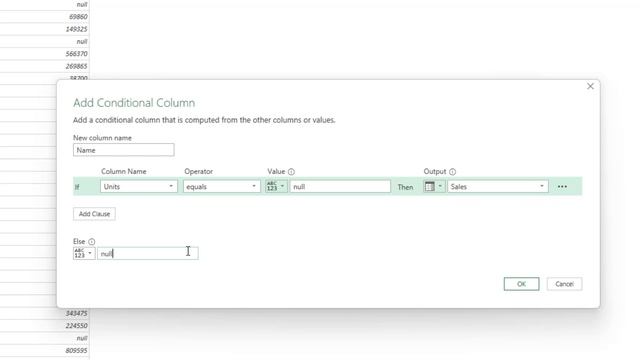Viewport: 640px width, 360px height.
Task: Open the clause options ellipsis menu
Action: click(x=562, y=187)
